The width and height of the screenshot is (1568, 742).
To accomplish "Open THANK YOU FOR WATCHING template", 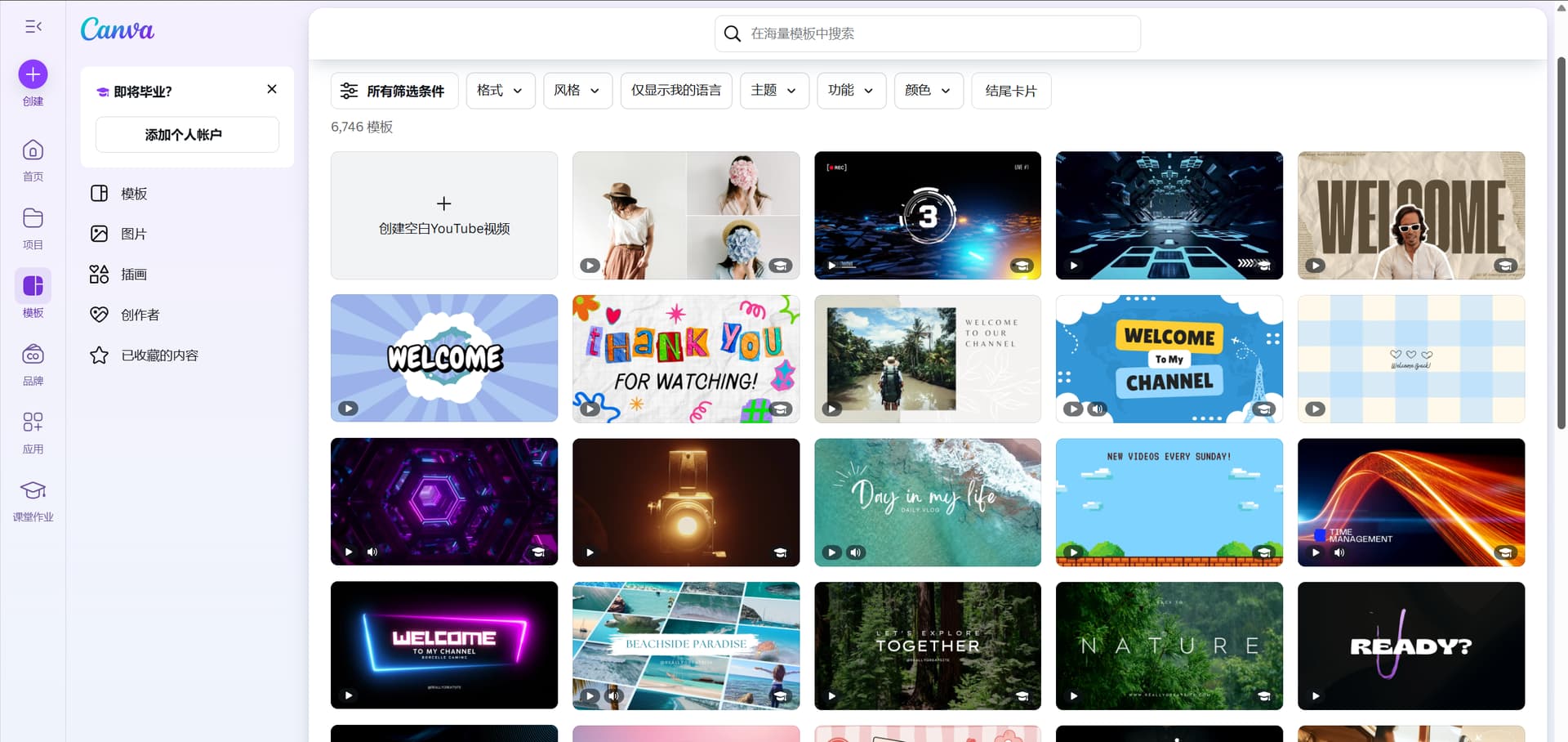I will coord(686,359).
